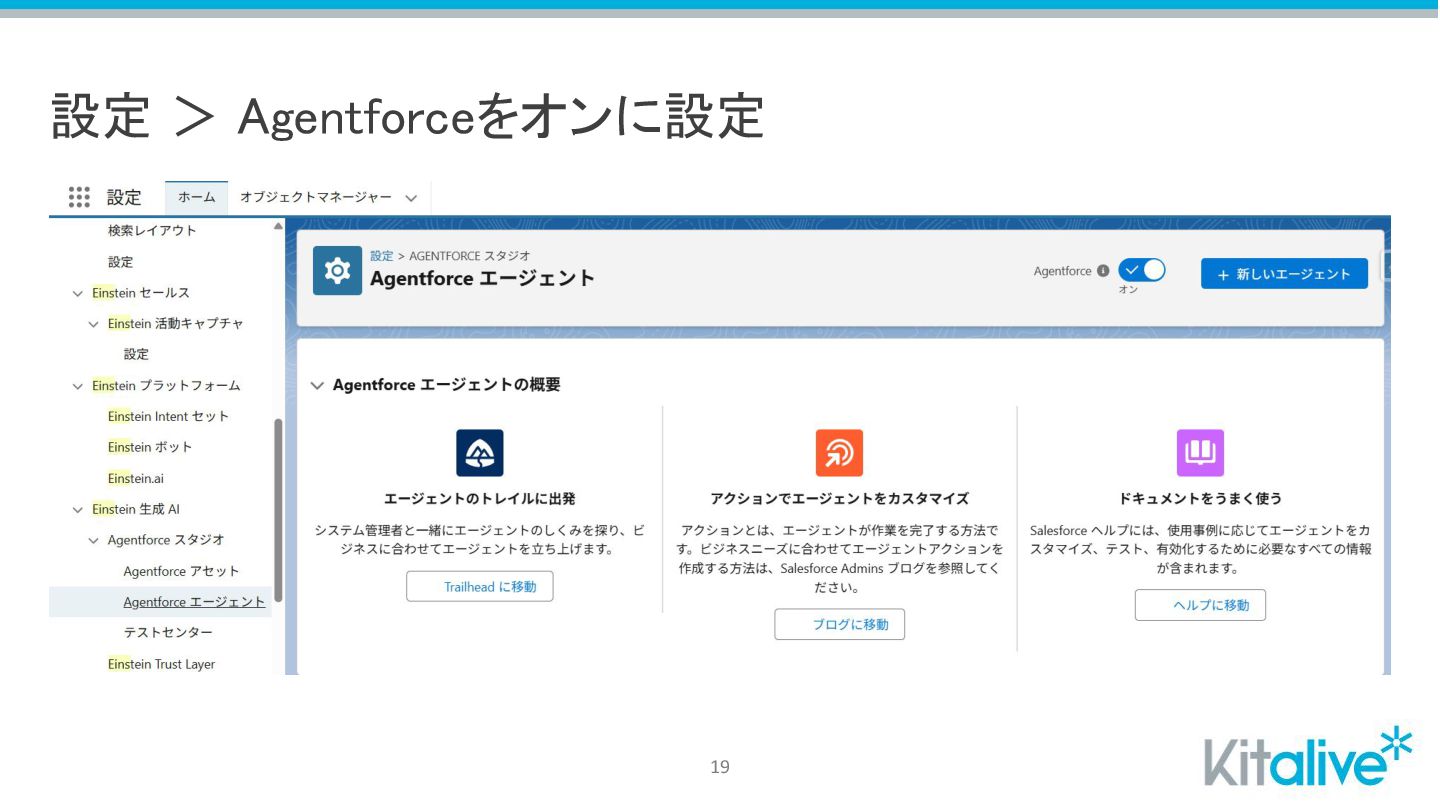The width and height of the screenshot is (1440, 810).
Task: Select Agentforce エージェント in the sidebar
Action: click(x=194, y=602)
